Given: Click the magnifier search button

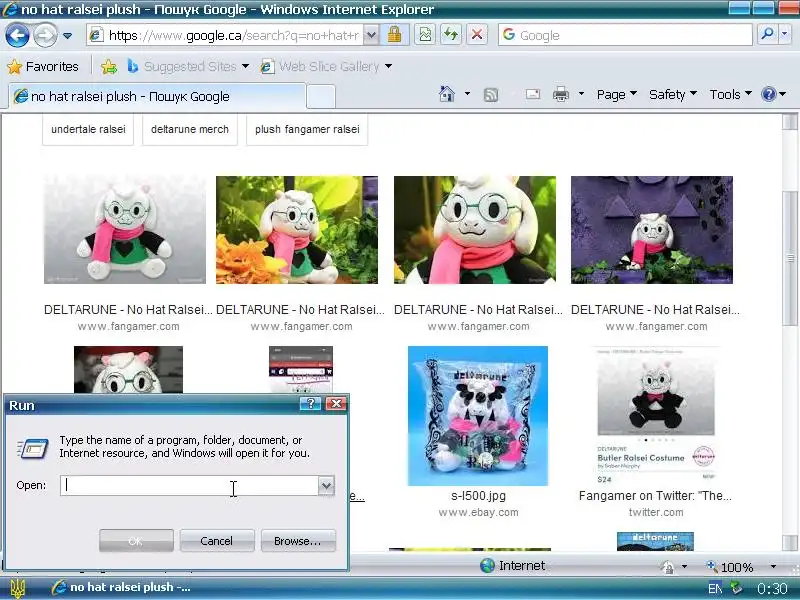Looking at the screenshot, I should coord(767,35).
